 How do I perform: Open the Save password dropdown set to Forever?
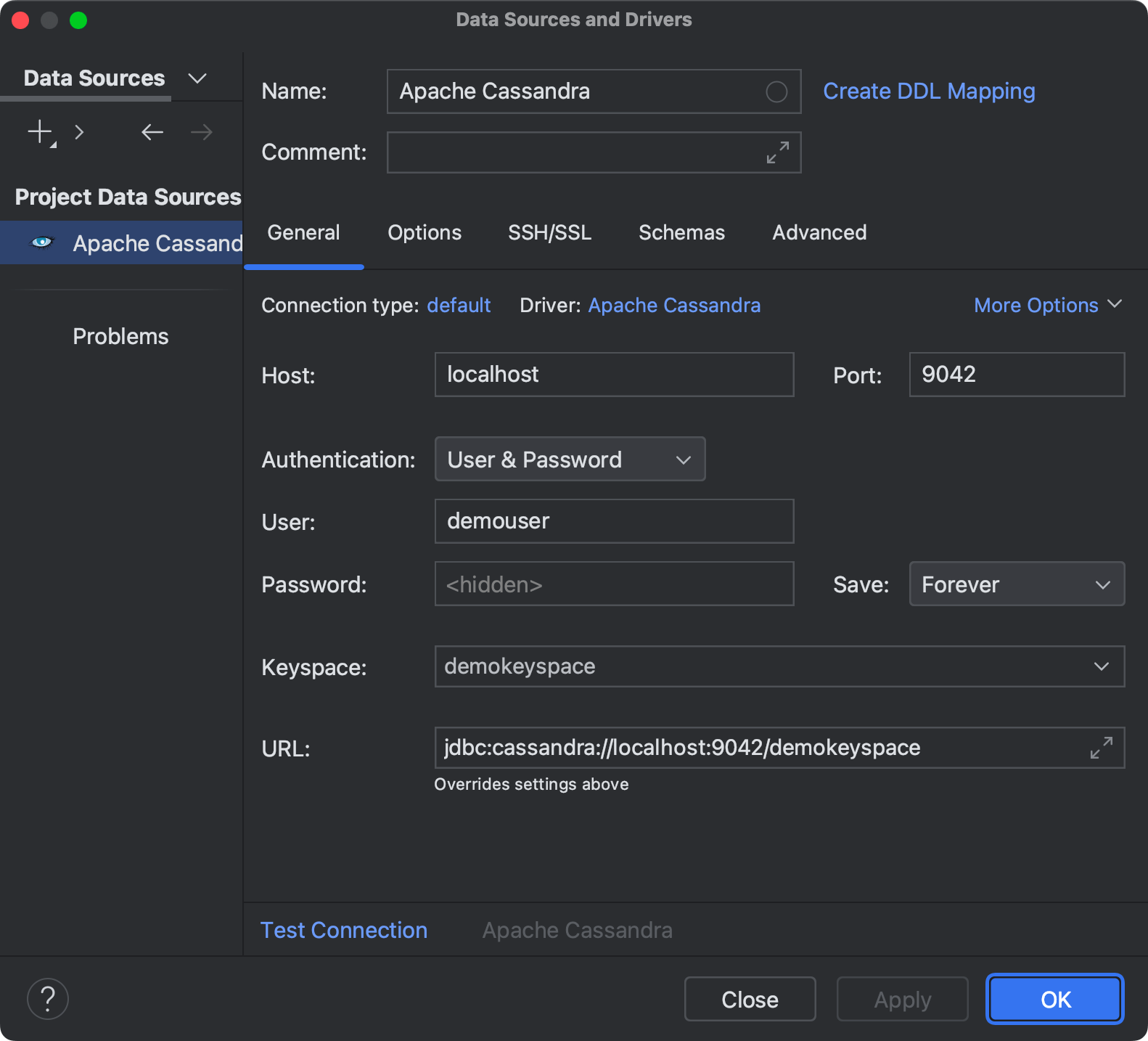pyautogui.click(x=1016, y=584)
